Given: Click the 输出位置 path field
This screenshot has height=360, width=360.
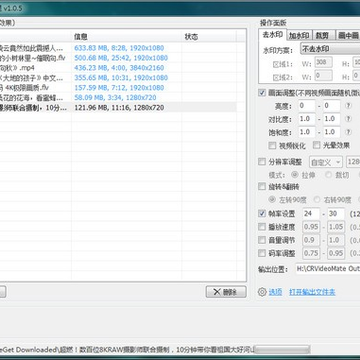Looking at the screenshot, I should coord(328,269).
